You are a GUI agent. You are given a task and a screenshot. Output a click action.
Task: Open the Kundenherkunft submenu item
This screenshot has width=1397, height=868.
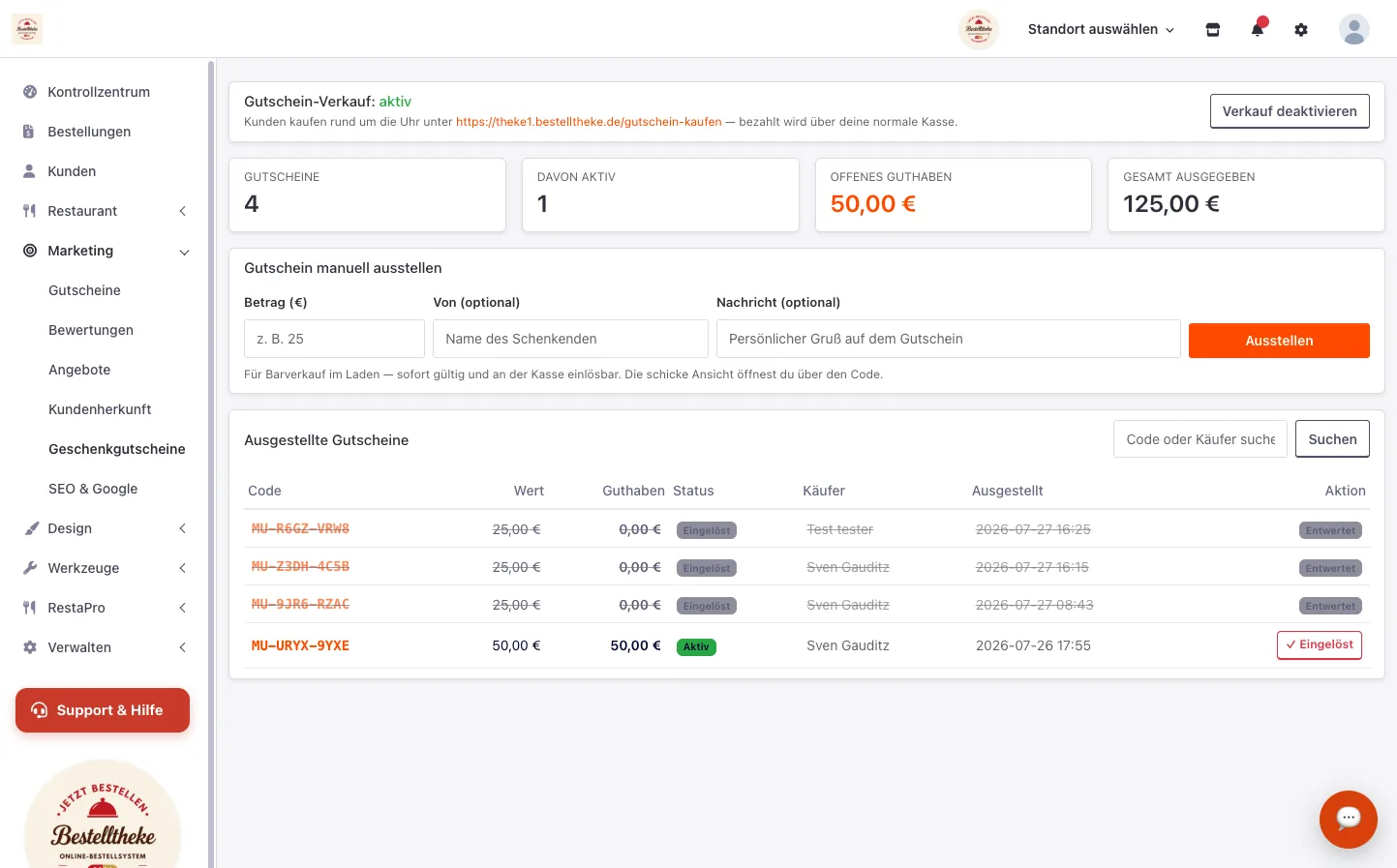point(100,409)
